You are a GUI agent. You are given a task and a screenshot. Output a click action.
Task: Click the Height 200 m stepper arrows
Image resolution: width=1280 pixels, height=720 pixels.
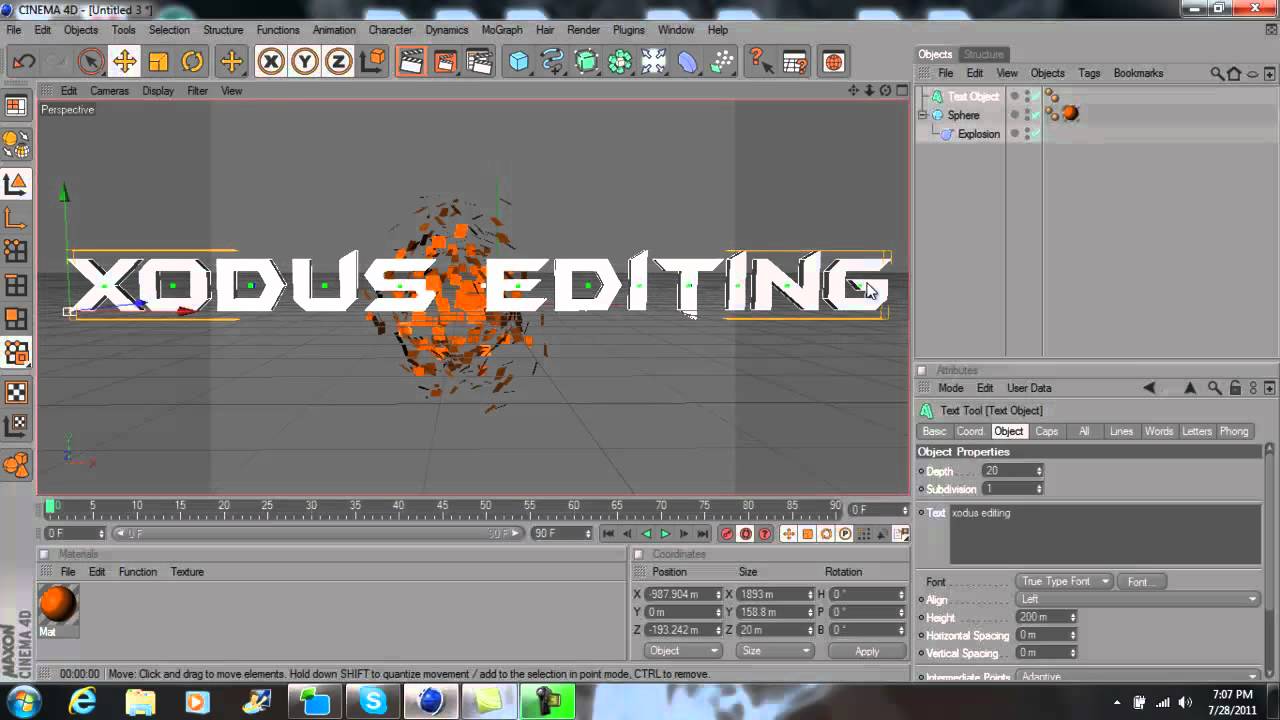click(1072, 617)
